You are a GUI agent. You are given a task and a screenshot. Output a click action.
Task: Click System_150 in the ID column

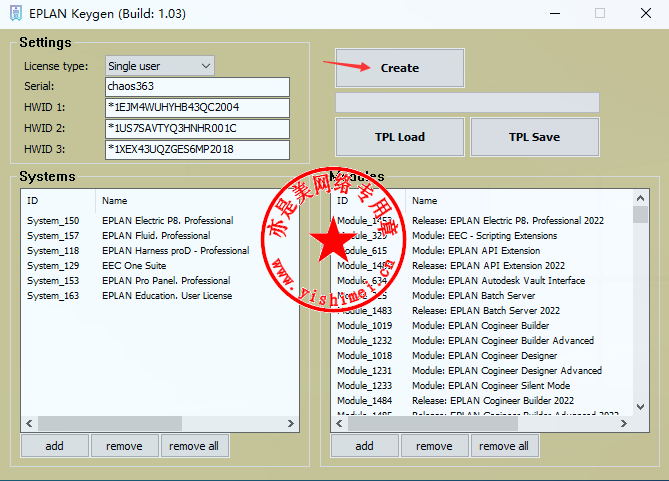(x=53, y=221)
